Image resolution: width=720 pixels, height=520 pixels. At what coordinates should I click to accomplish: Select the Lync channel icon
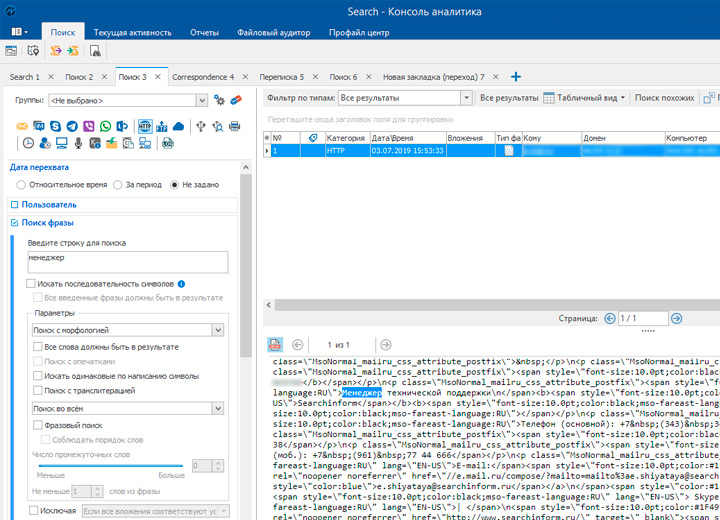coord(122,126)
